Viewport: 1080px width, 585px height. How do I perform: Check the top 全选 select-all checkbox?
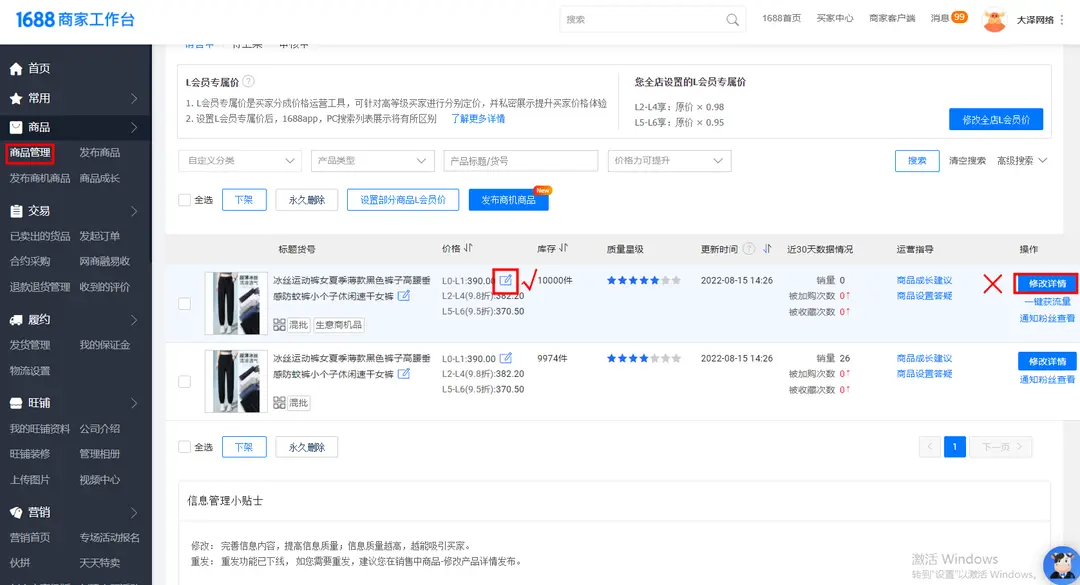[184, 200]
